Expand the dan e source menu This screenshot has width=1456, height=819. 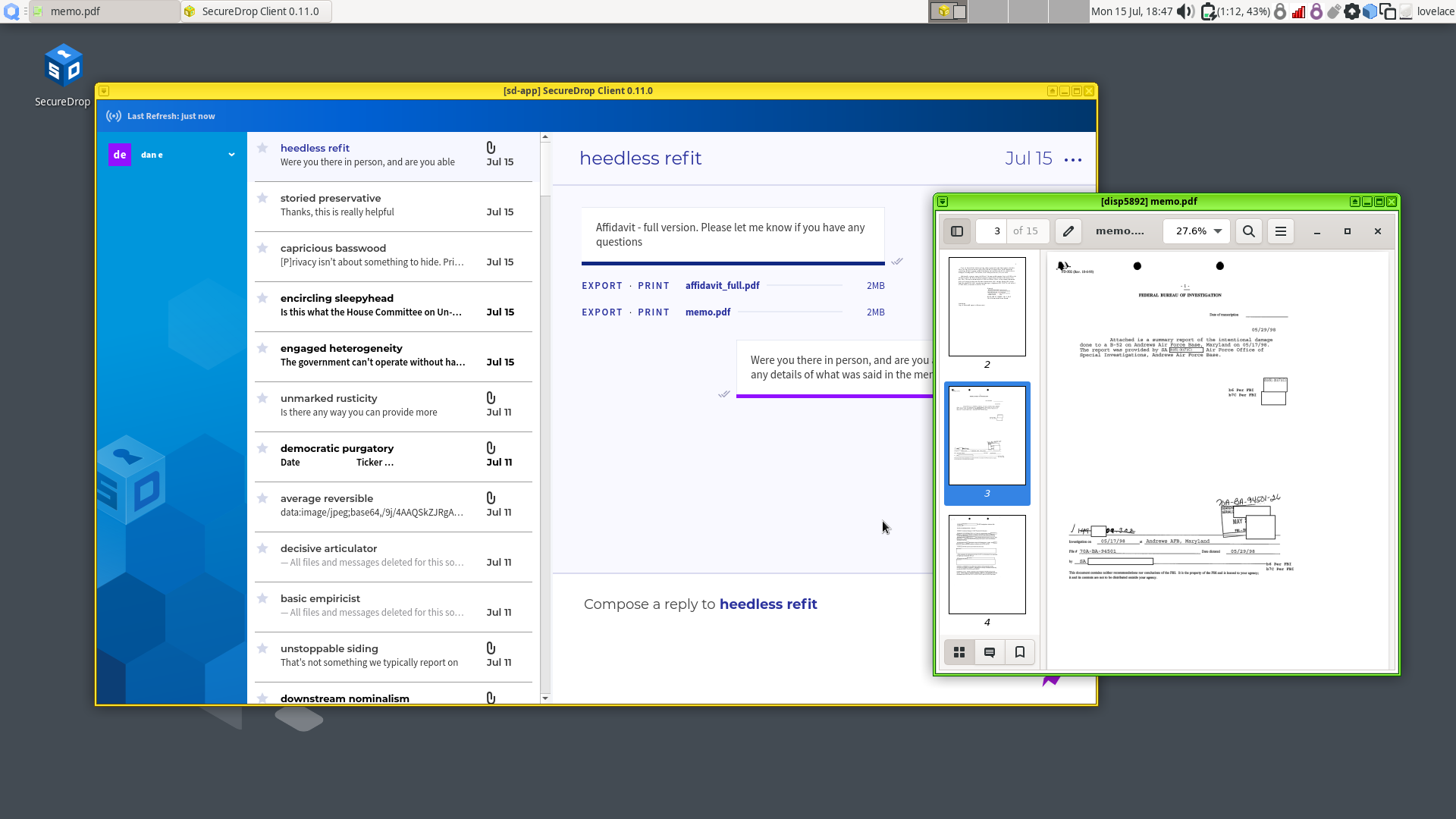pos(231,155)
